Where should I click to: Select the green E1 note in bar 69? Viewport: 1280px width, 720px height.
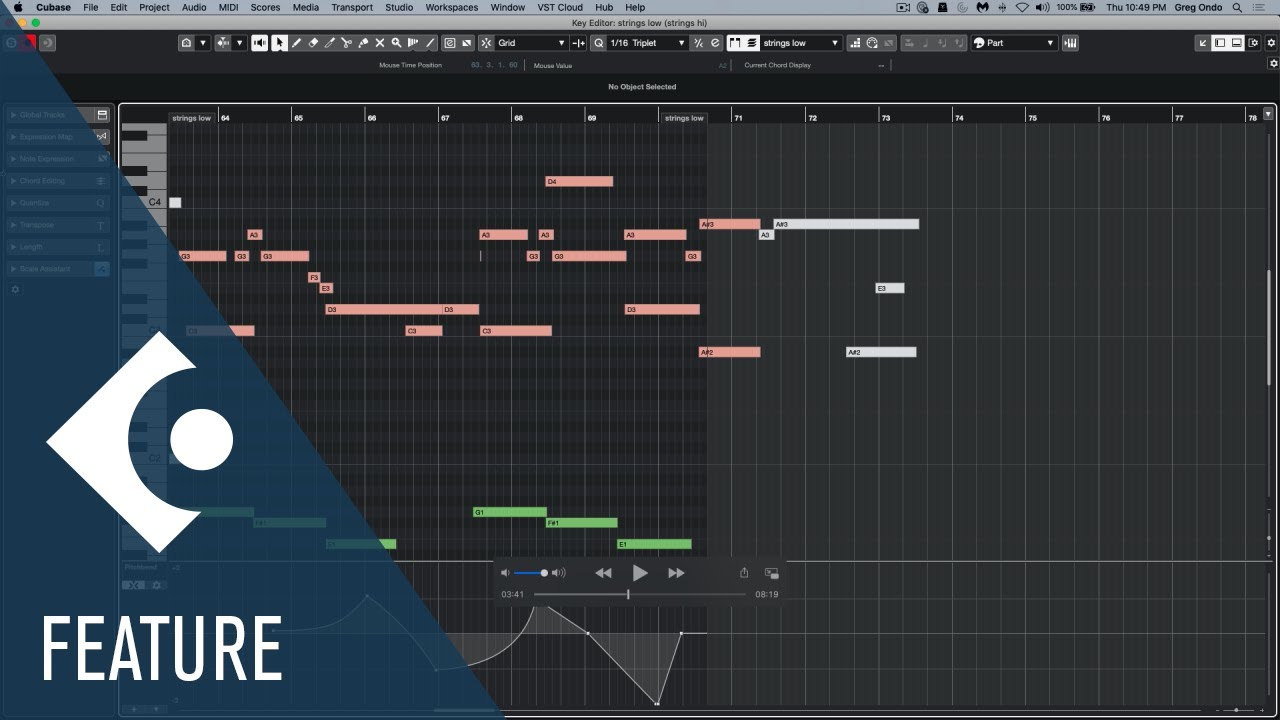654,544
